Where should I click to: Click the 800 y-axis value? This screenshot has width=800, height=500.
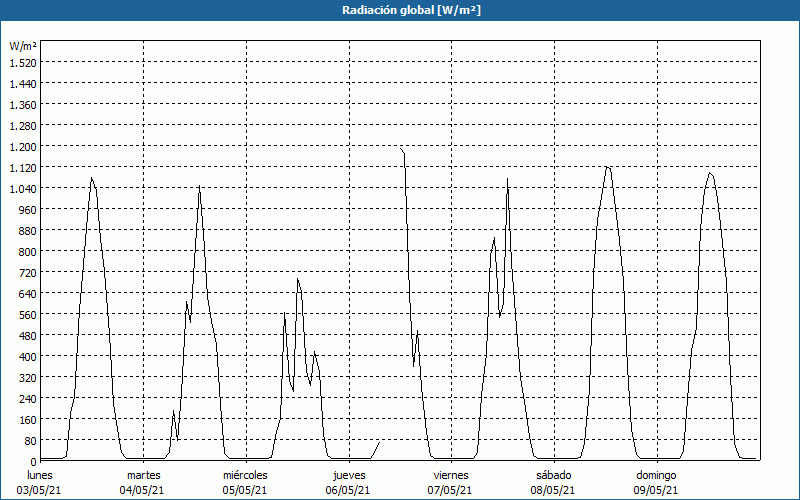tap(28, 252)
